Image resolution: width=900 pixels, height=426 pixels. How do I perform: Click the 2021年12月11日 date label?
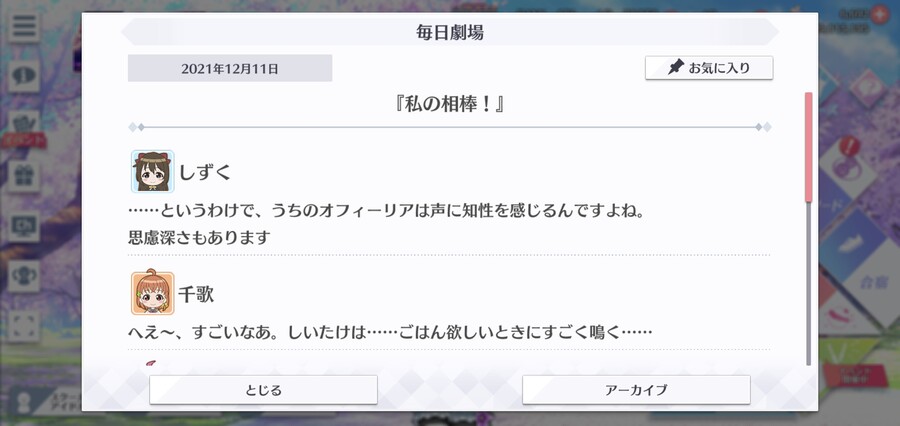[x=230, y=68]
